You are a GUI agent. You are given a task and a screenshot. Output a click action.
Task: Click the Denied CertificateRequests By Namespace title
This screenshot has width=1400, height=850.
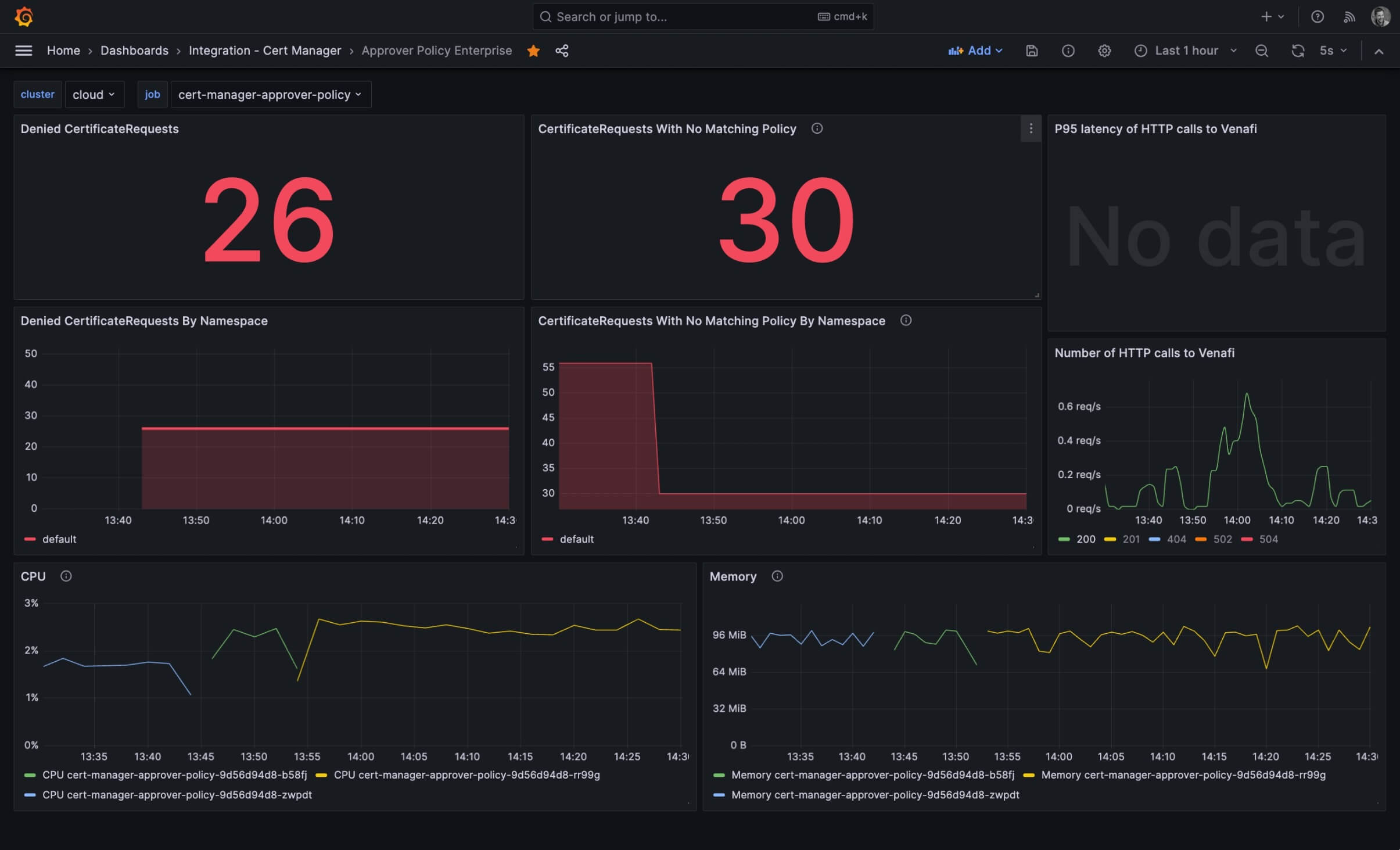(x=144, y=320)
